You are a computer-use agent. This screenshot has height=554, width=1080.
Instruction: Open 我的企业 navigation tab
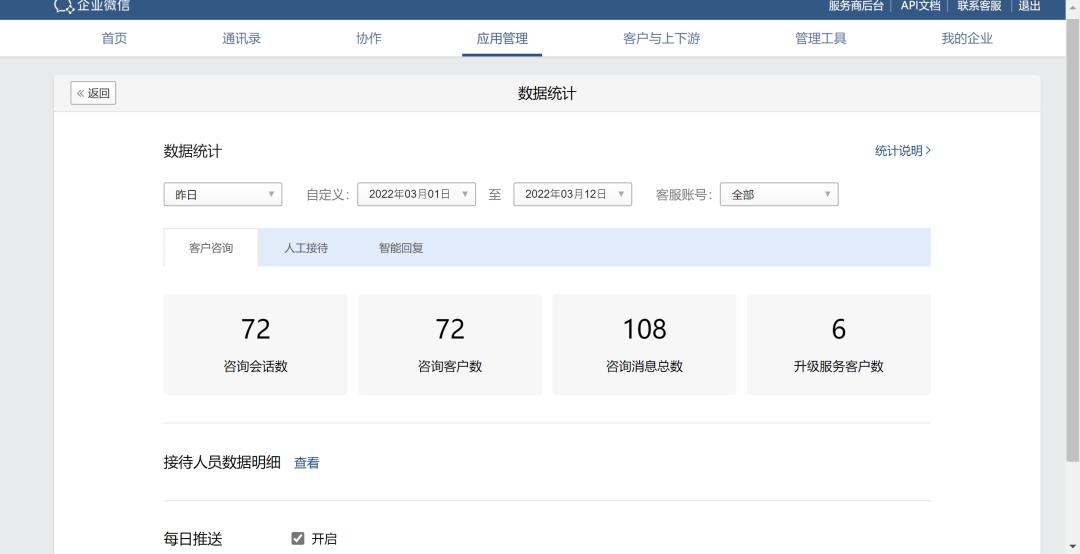(967, 39)
